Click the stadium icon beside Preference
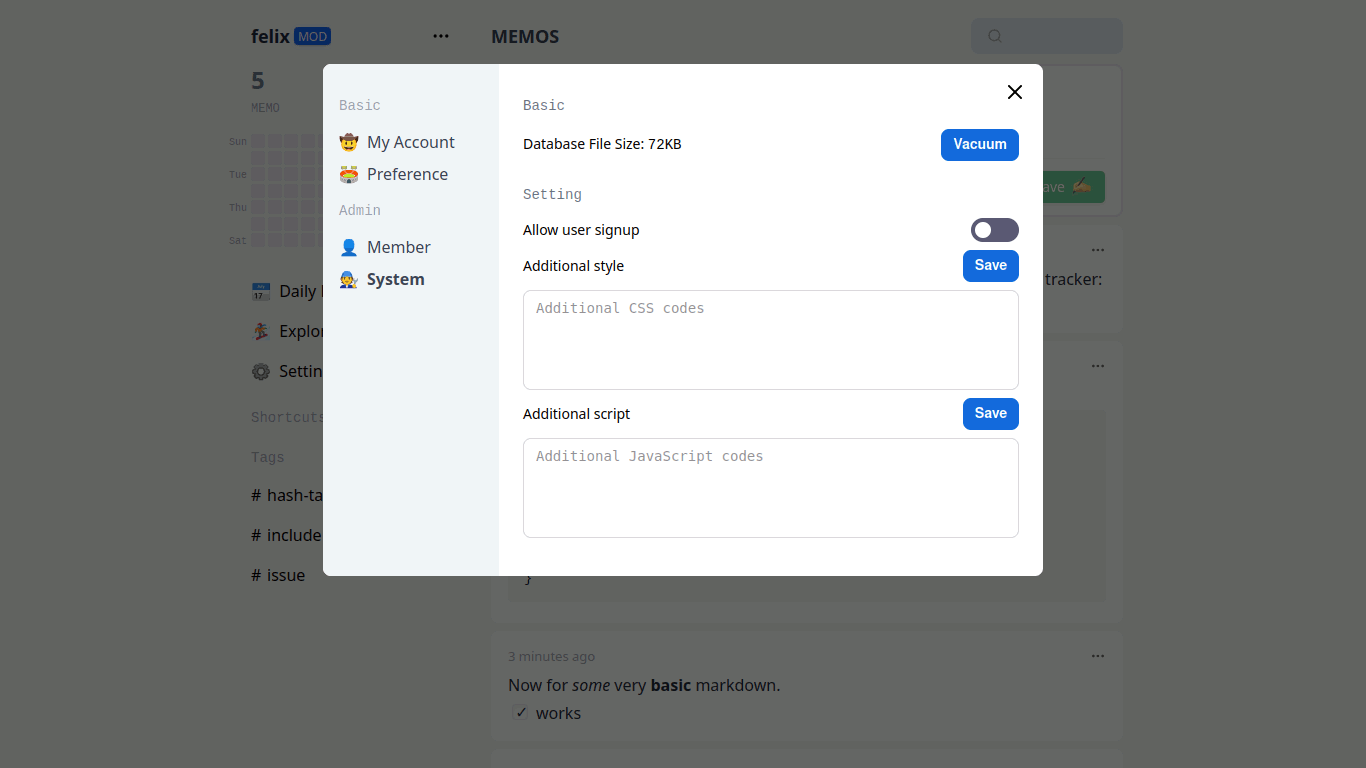Viewport: 1366px width, 768px height. [x=348, y=175]
